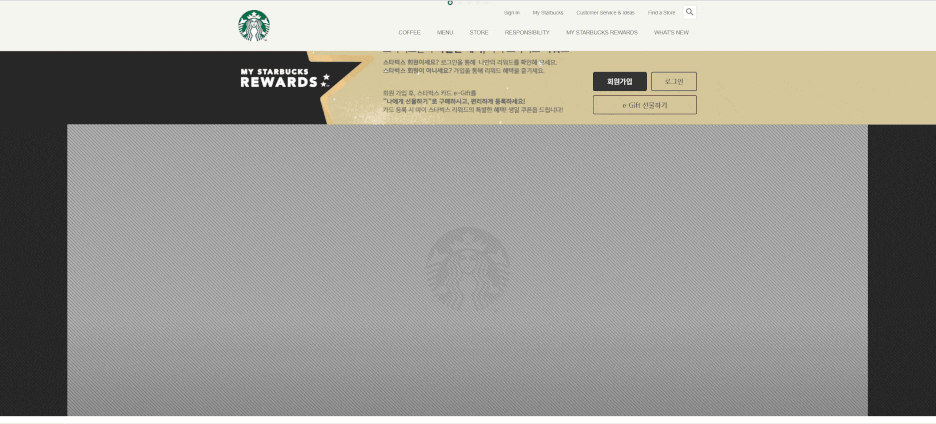Open Customer Service & Ideas link
936x424 pixels.
point(605,13)
